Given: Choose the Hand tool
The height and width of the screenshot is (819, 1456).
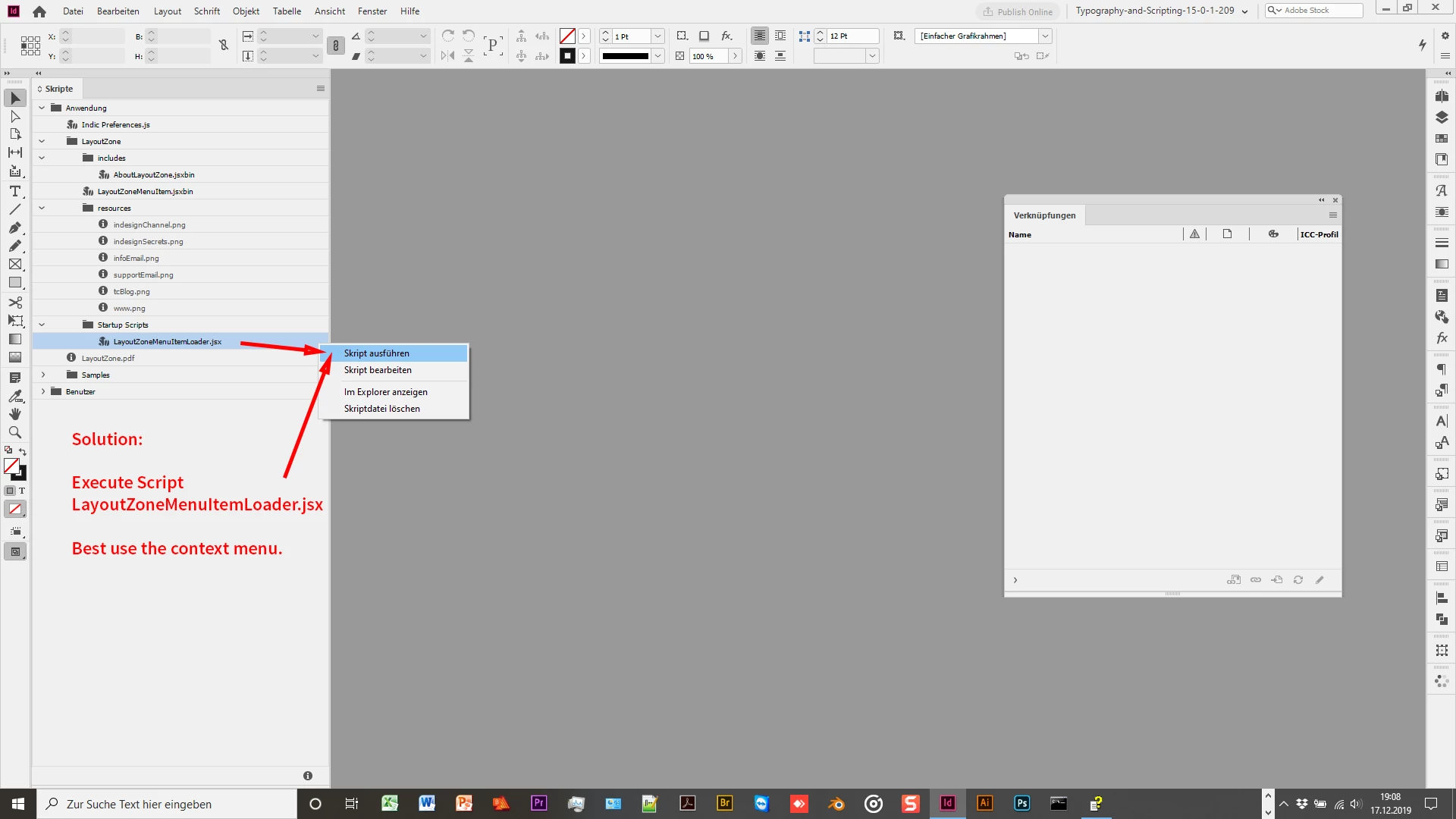Looking at the screenshot, I should [15, 414].
